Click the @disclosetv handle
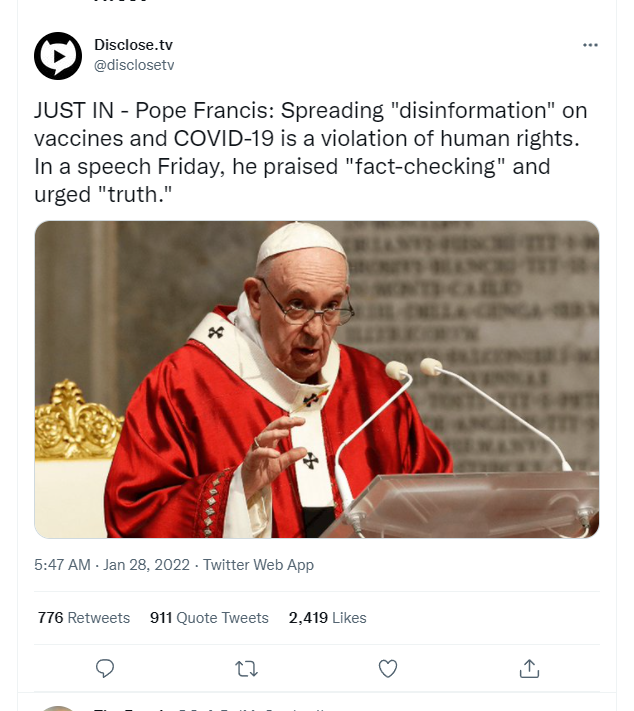This screenshot has height=711, width=634. [x=135, y=65]
